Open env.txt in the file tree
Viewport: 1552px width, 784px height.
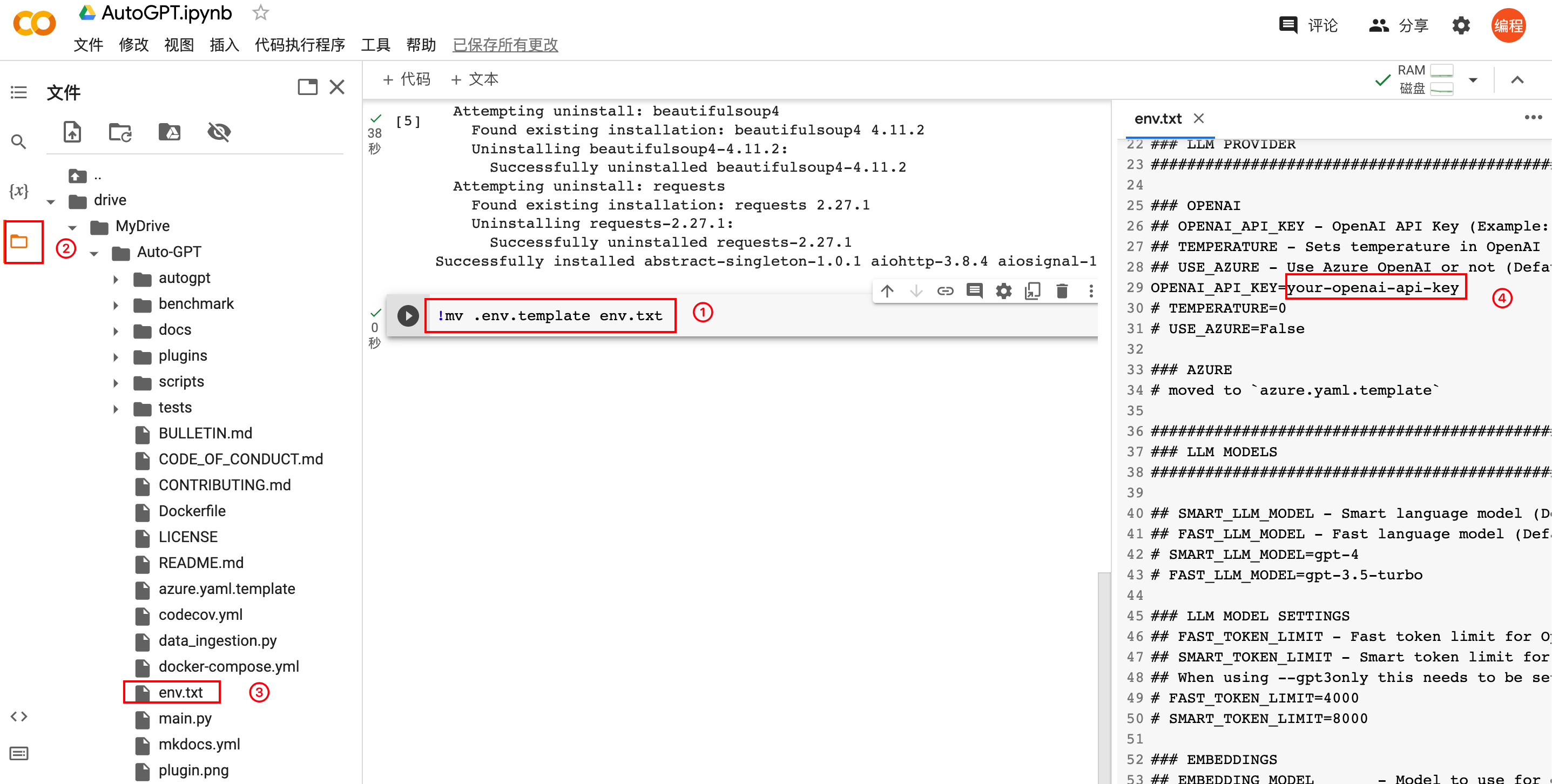(180, 692)
